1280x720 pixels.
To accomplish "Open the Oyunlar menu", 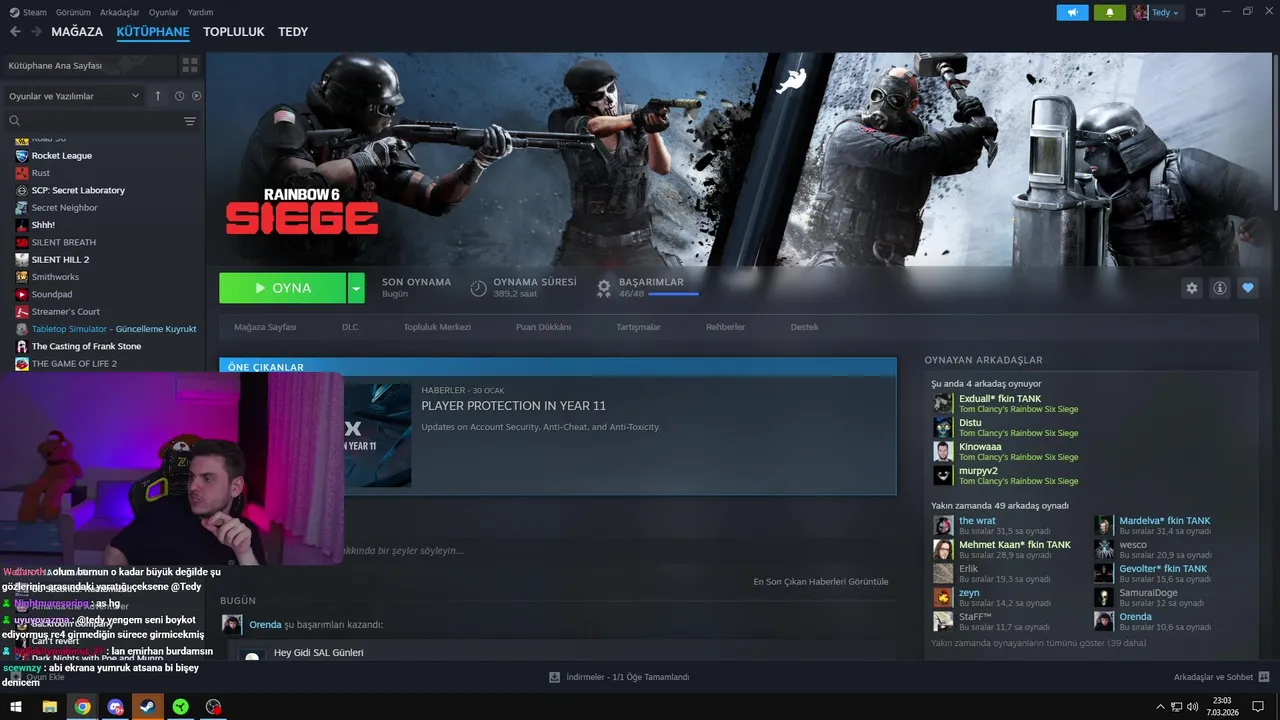I will 164,12.
